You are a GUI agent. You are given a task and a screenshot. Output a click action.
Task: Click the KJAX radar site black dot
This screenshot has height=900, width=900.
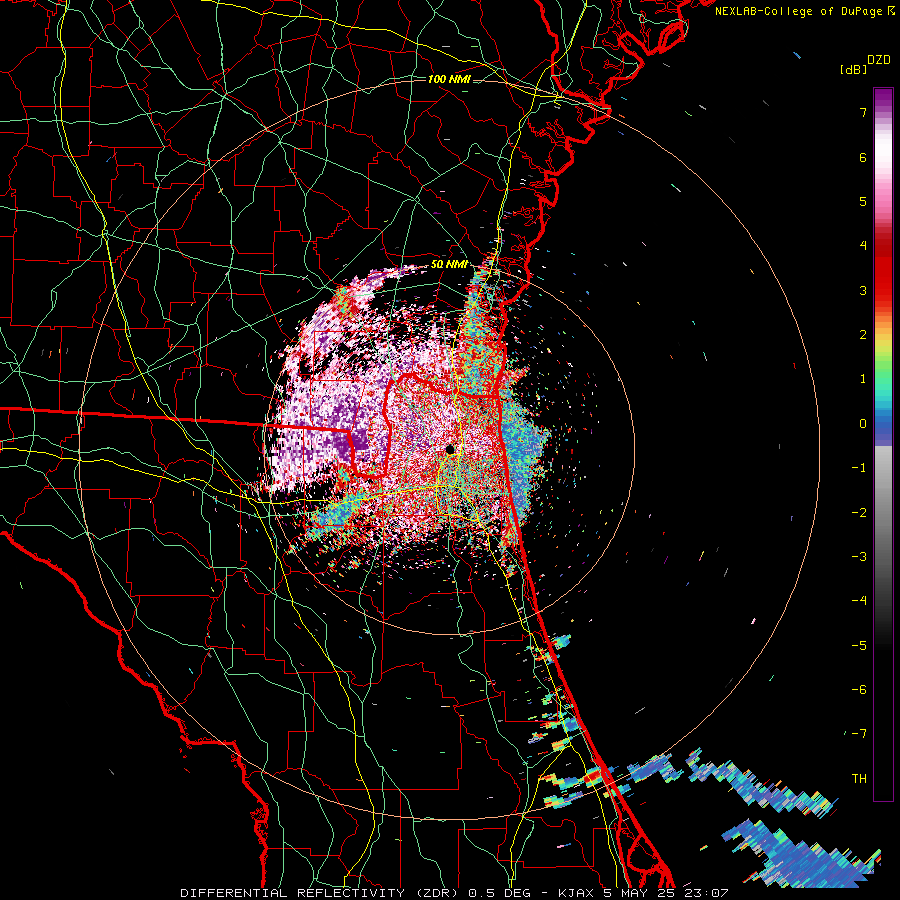[451, 449]
